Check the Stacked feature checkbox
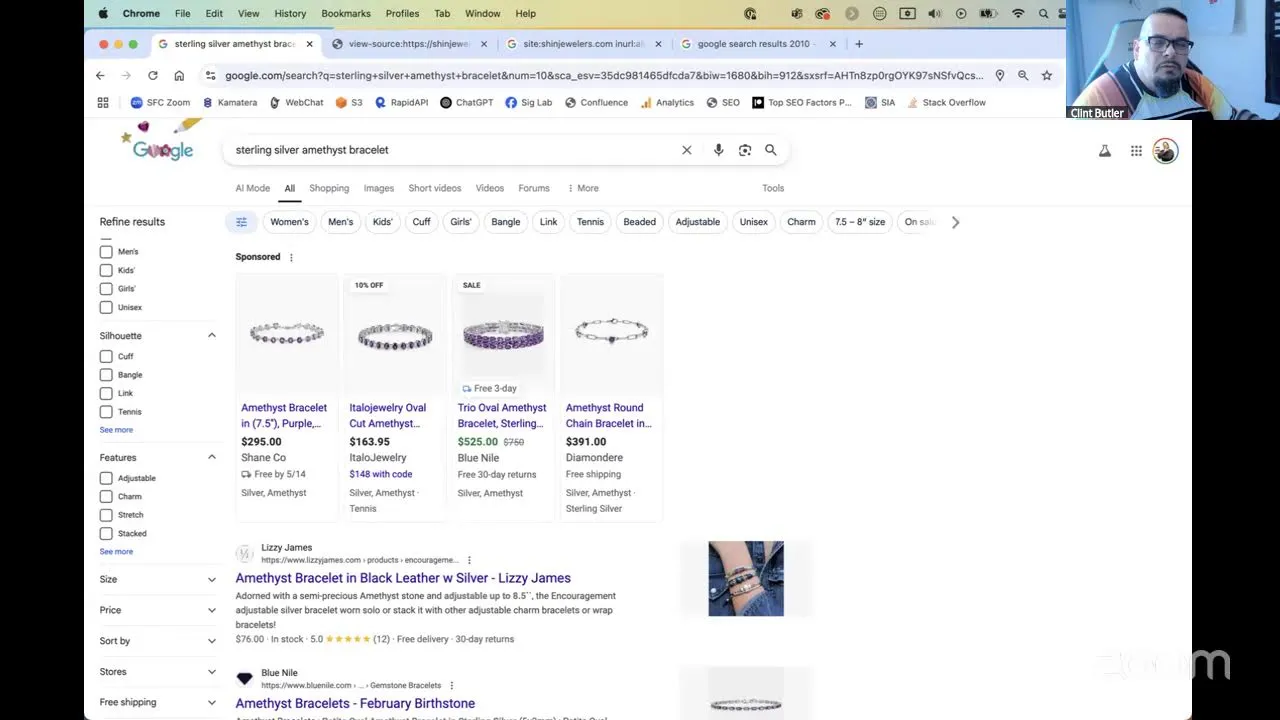Screen dimensions: 1280x720 click(x=106, y=534)
